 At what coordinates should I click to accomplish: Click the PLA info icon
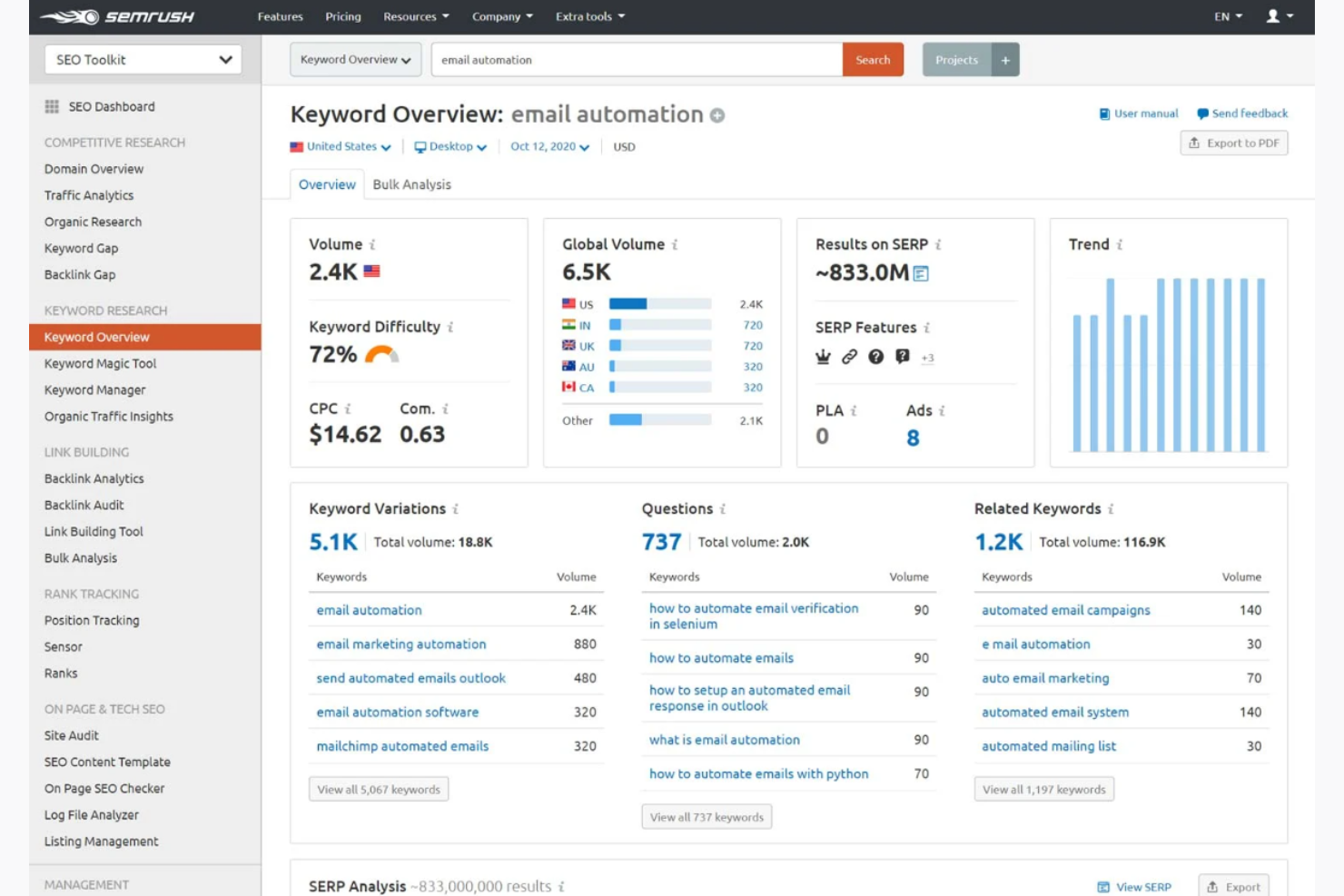tap(854, 411)
